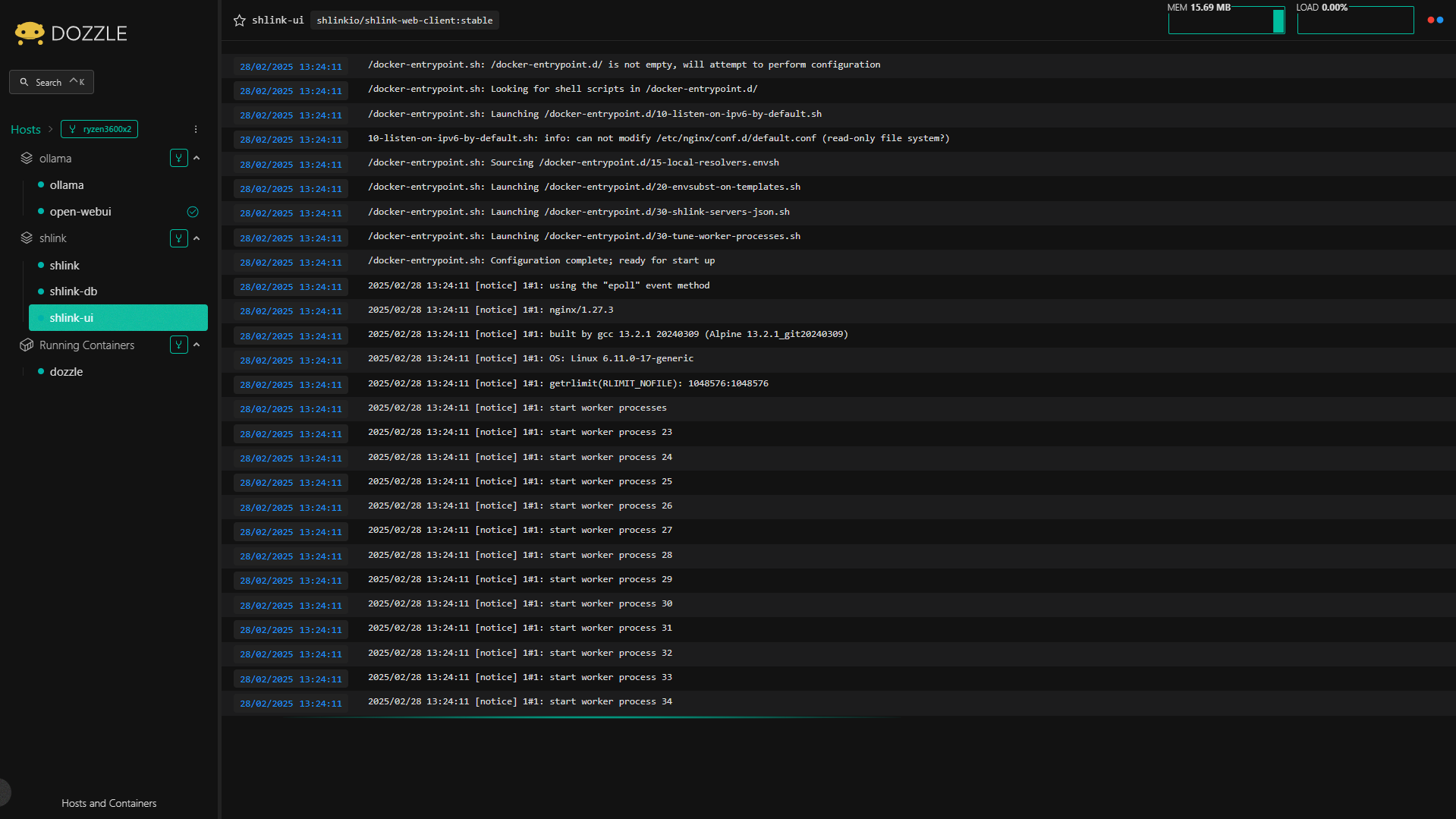Open the shlink container logs
The image size is (1456, 819).
click(x=64, y=266)
